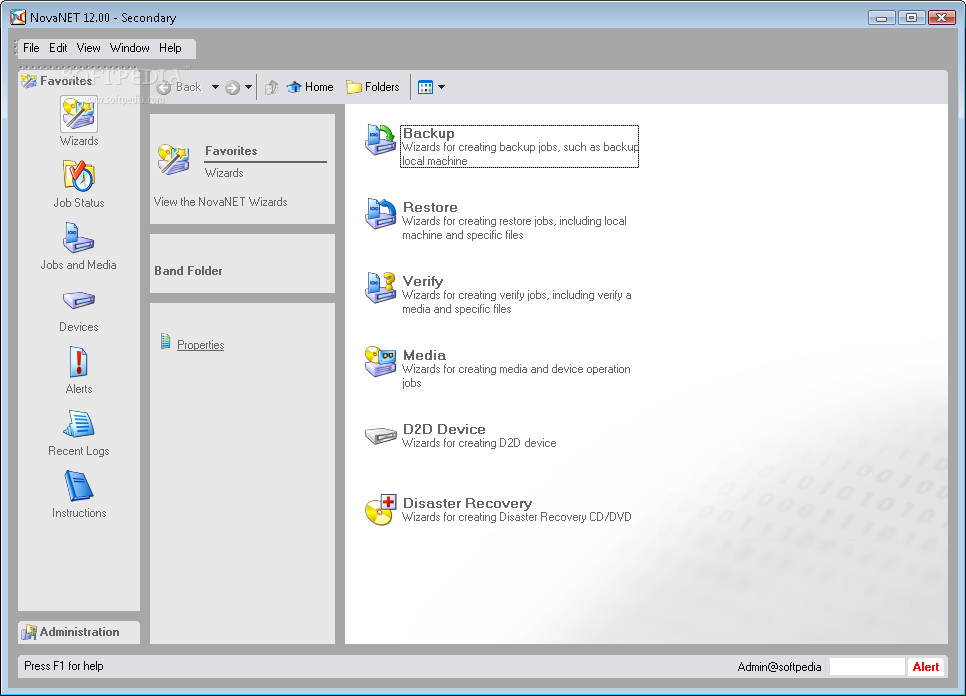
Task: Click the Favorites group header icon
Action: (x=28, y=81)
